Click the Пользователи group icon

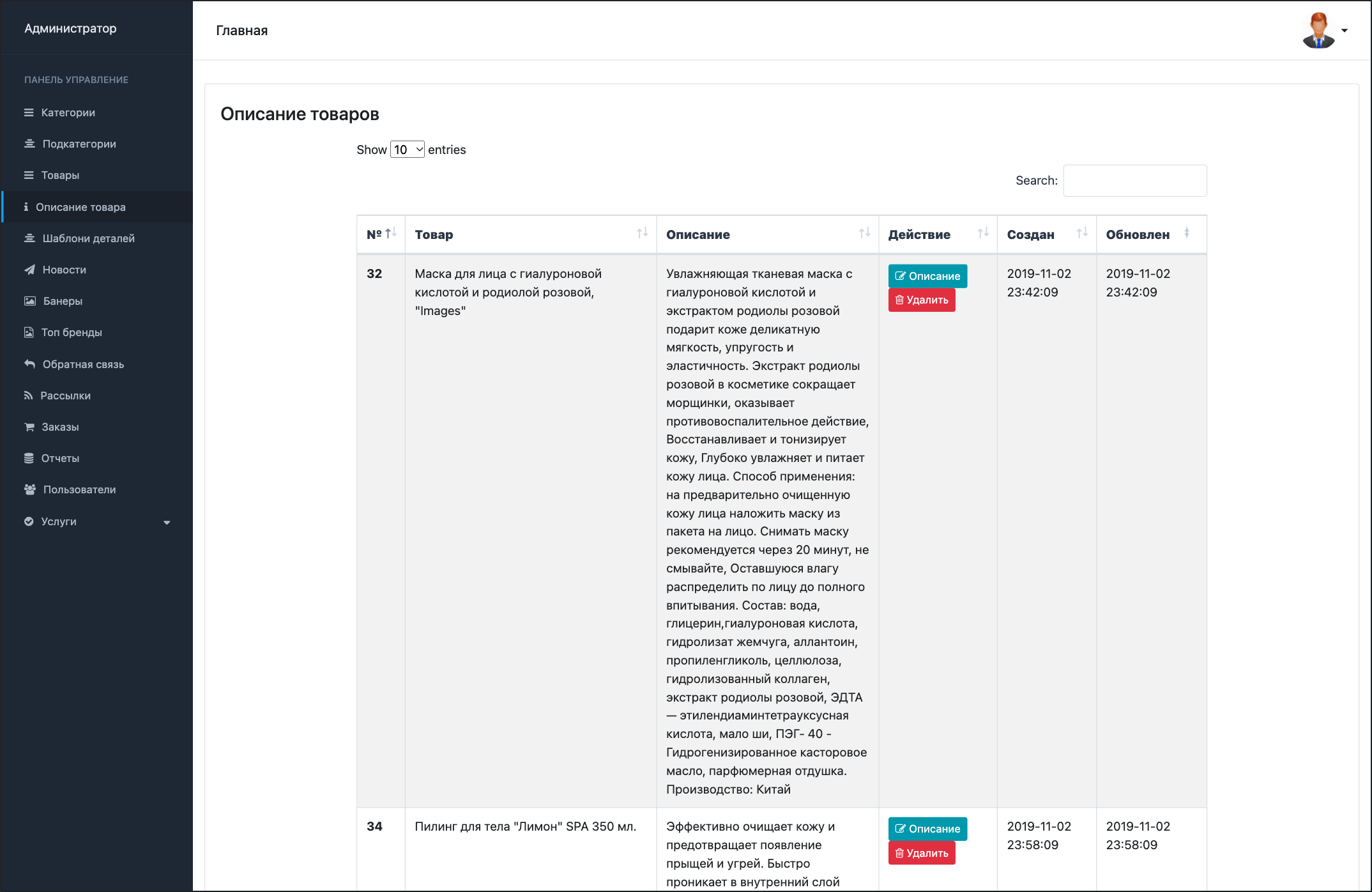pos(30,489)
